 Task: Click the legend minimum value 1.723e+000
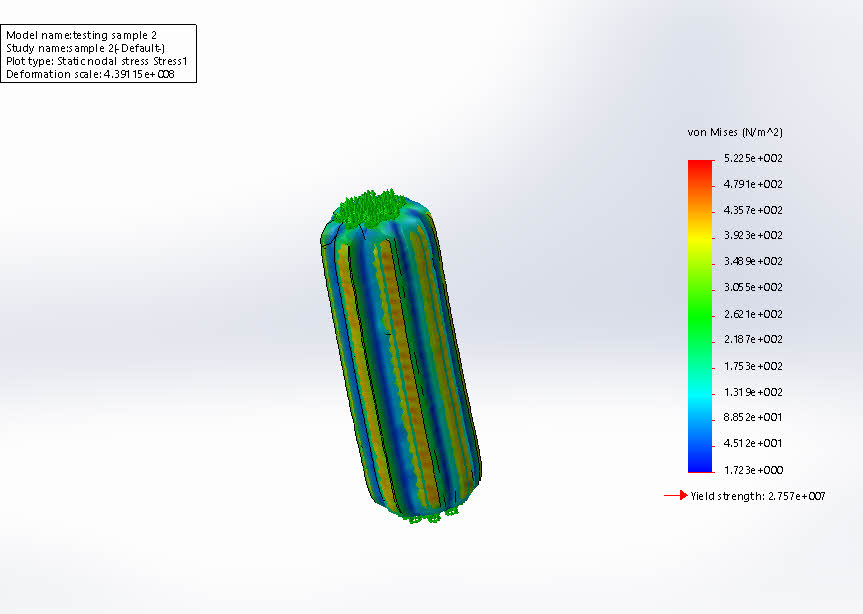pos(753,470)
